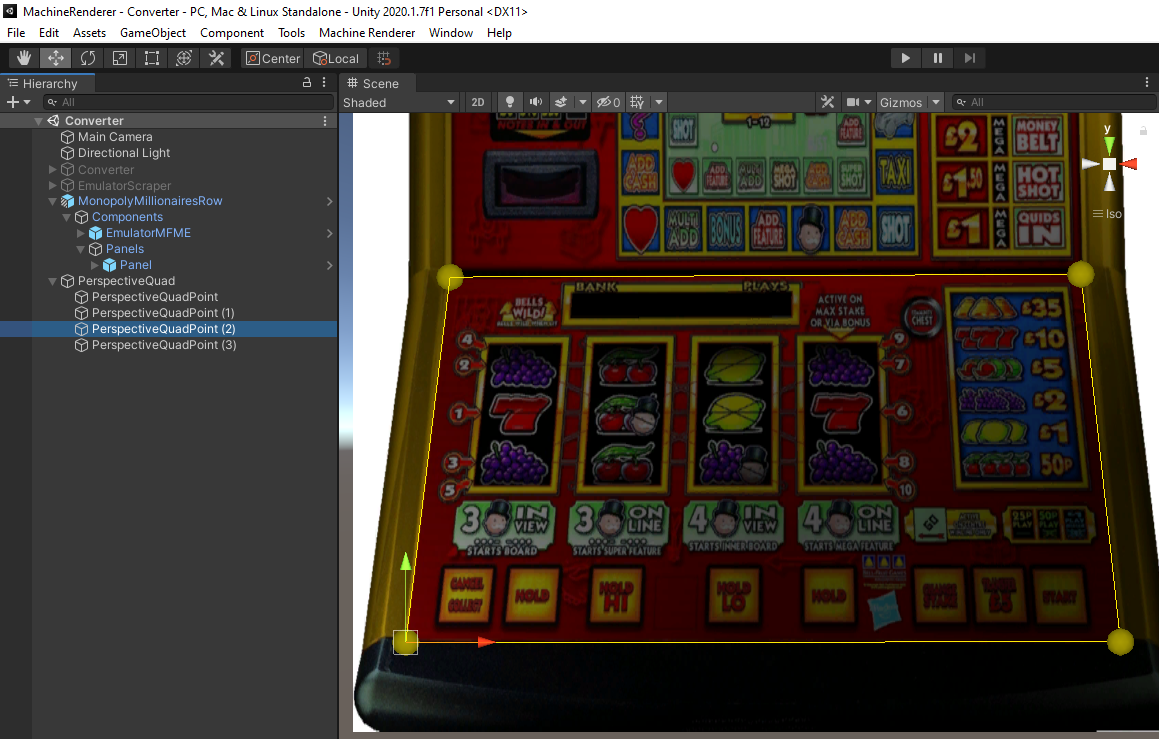Lock the Hierarchy panel

tap(307, 84)
